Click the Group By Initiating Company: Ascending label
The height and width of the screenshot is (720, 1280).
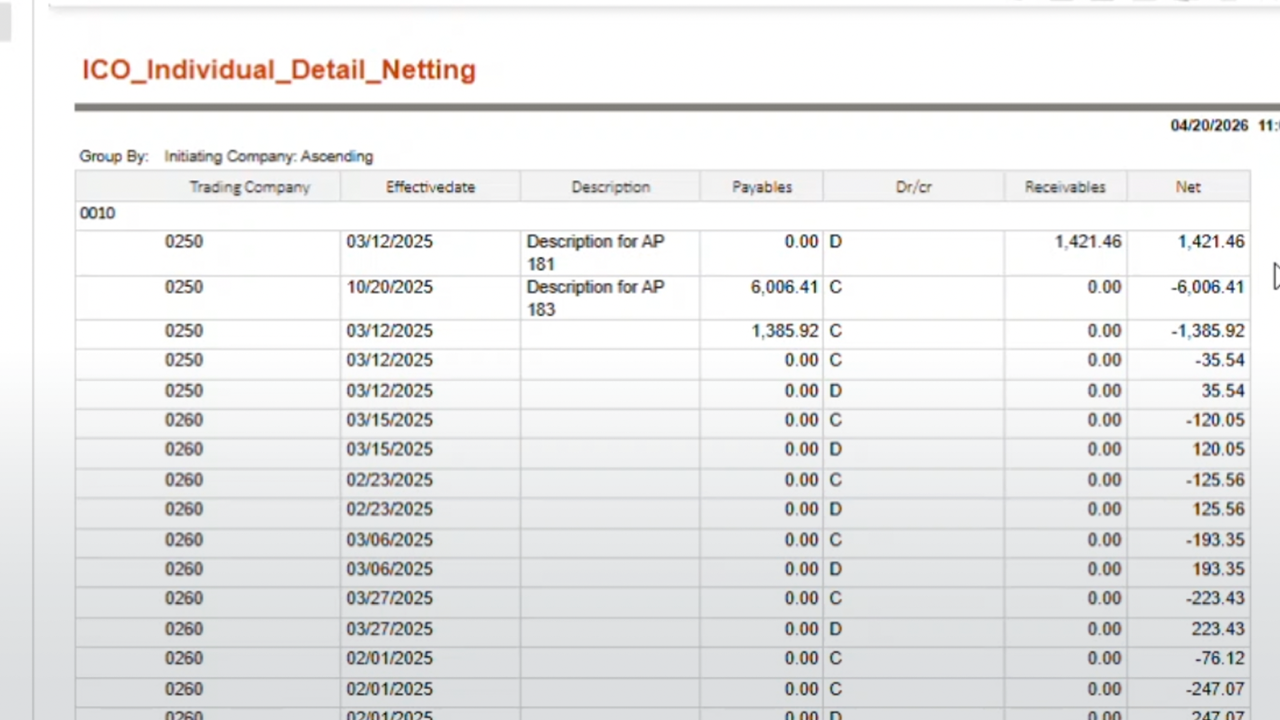tap(227, 156)
